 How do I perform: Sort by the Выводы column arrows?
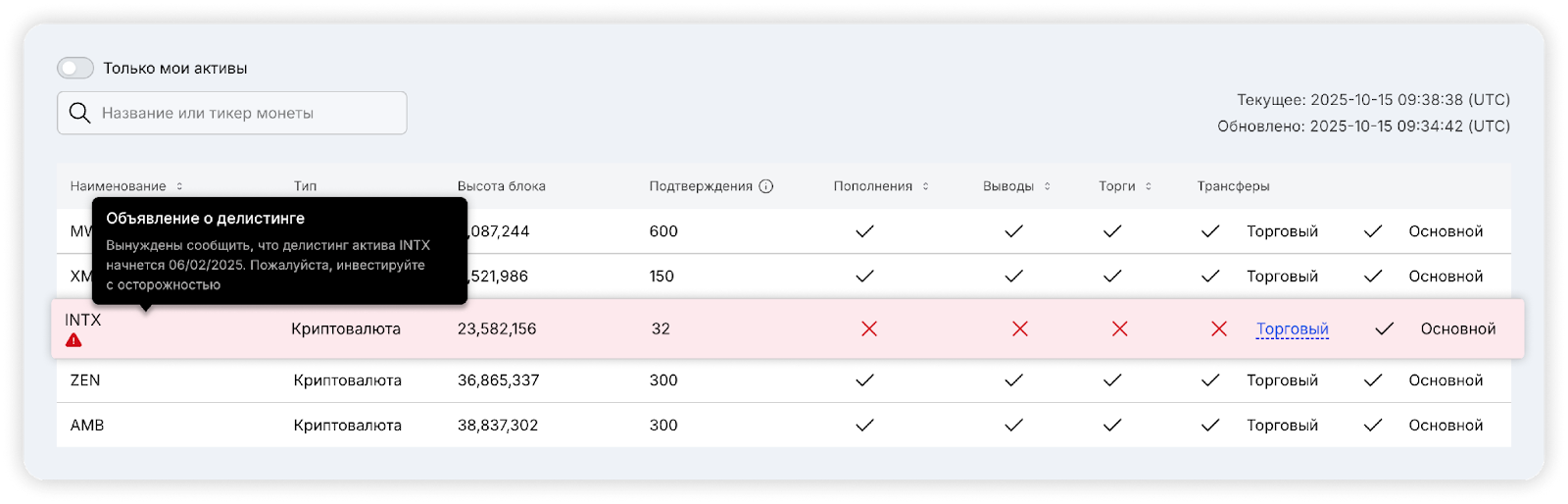pos(1047,186)
